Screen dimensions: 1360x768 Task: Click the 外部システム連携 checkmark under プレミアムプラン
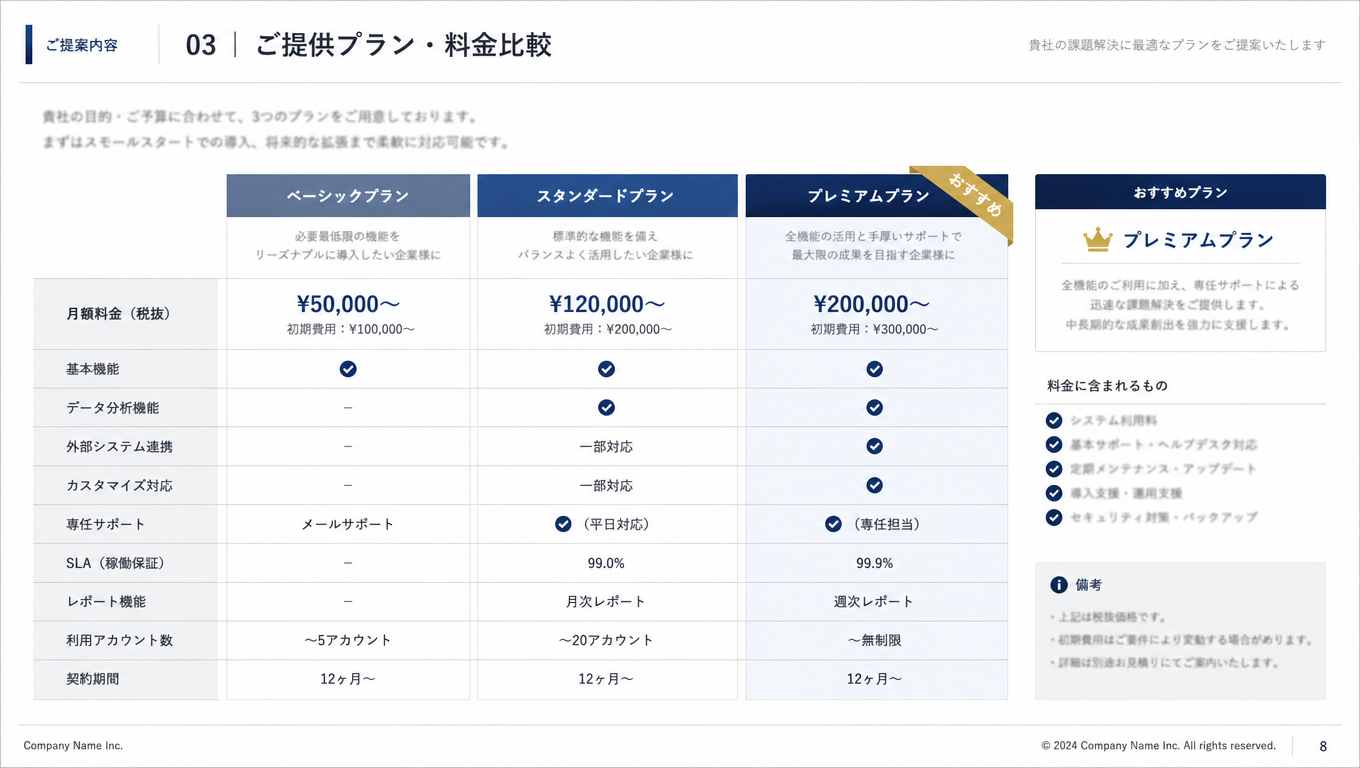(875, 446)
